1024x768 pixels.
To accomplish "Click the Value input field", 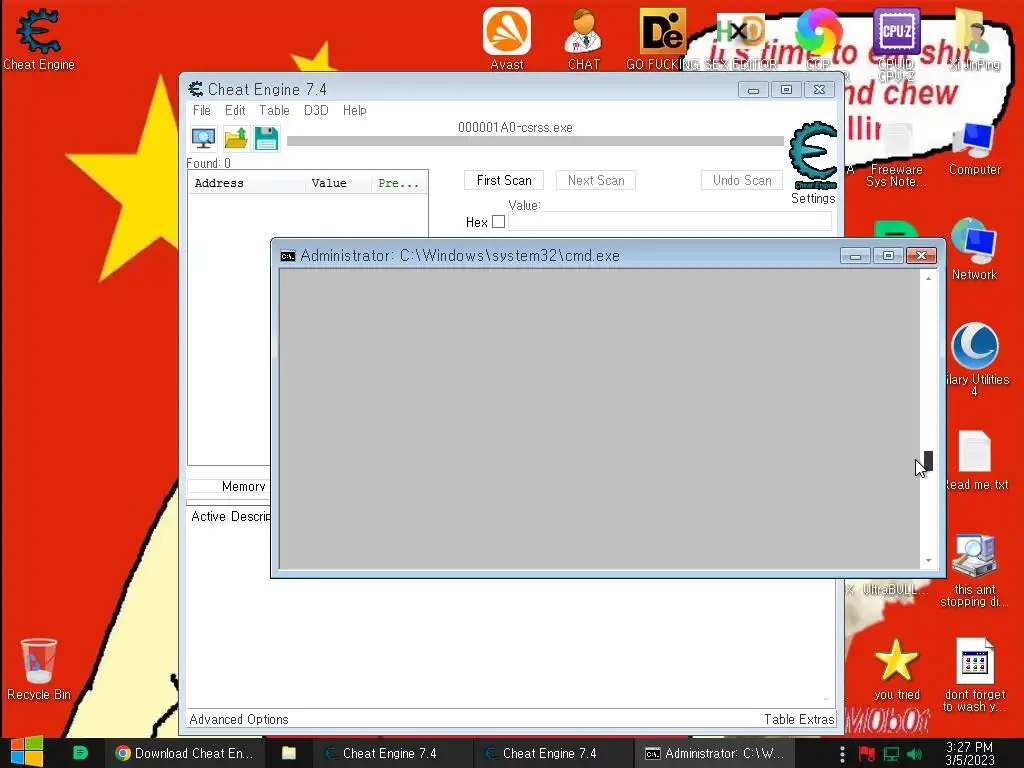I will [669, 221].
